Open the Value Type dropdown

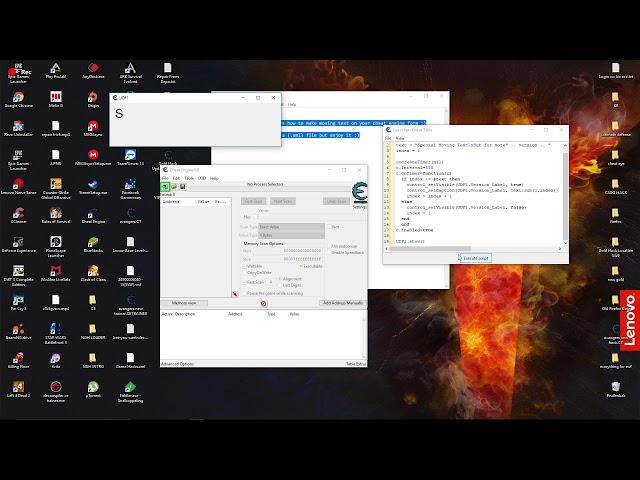click(x=291, y=236)
